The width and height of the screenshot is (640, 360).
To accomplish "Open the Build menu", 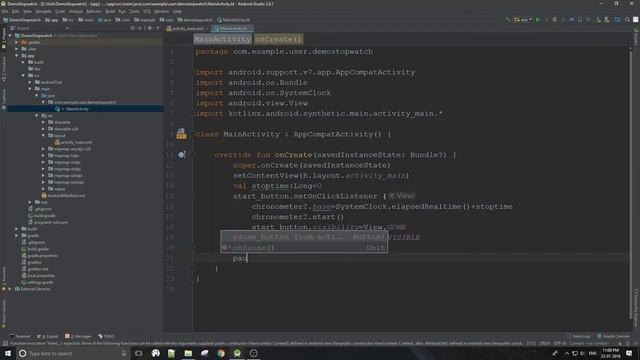I will pos(110,11).
